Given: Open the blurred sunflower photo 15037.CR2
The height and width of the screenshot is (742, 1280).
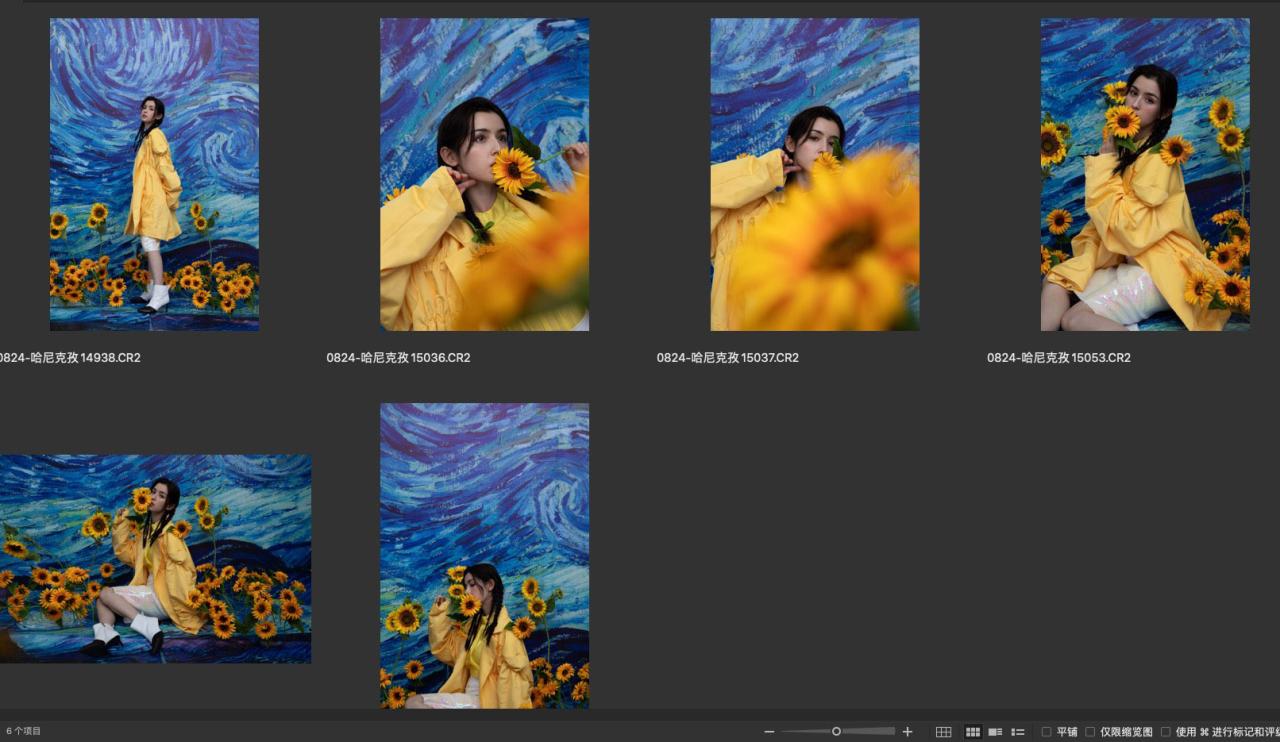Looking at the screenshot, I should (814, 174).
